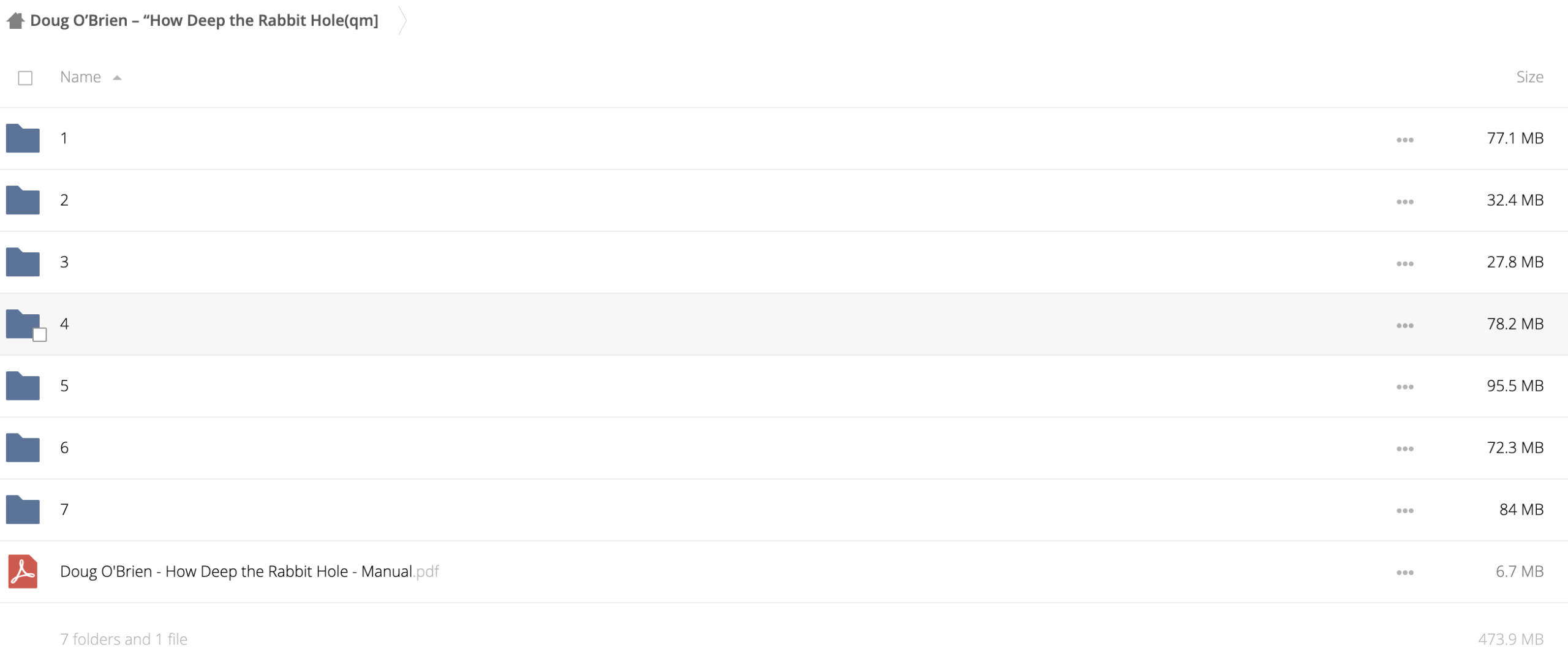Image resolution: width=1568 pixels, height=667 pixels.
Task: Open Doug O'Brien breadcrumb folder link
Action: (x=204, y=20)
